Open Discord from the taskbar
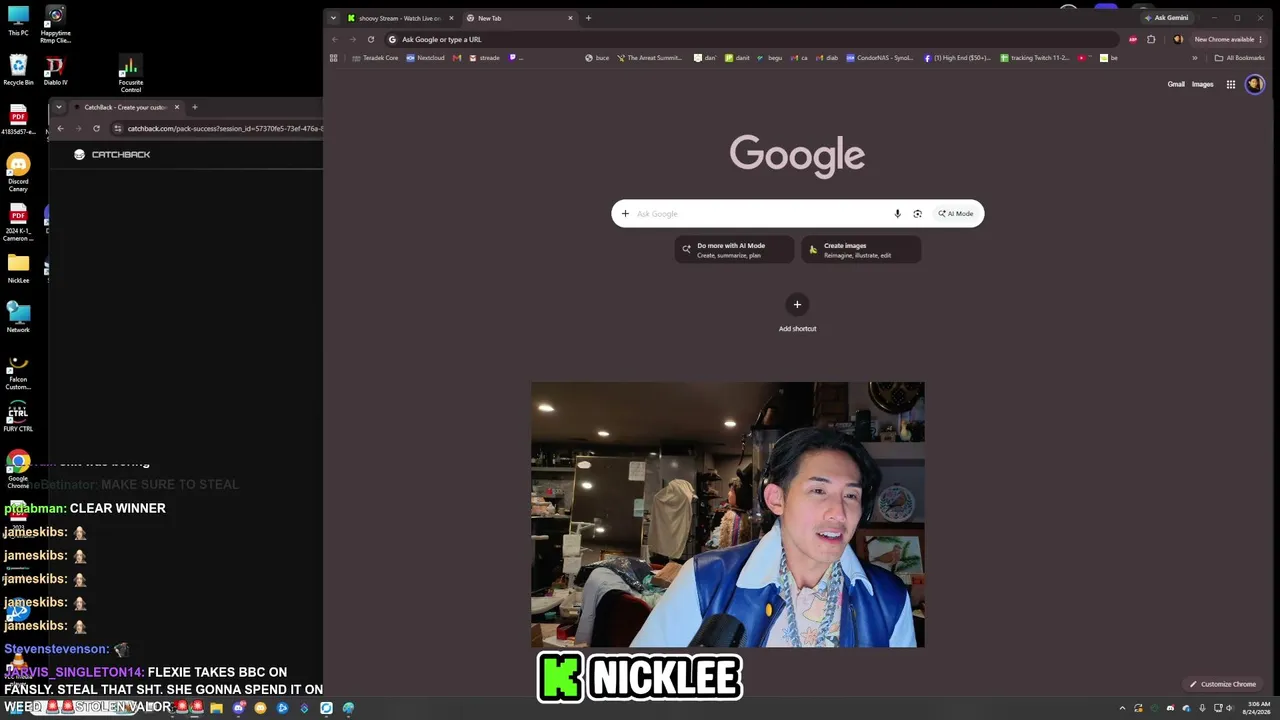The width and height of the screenshot is (1280, 720). (x=238, y=708)
